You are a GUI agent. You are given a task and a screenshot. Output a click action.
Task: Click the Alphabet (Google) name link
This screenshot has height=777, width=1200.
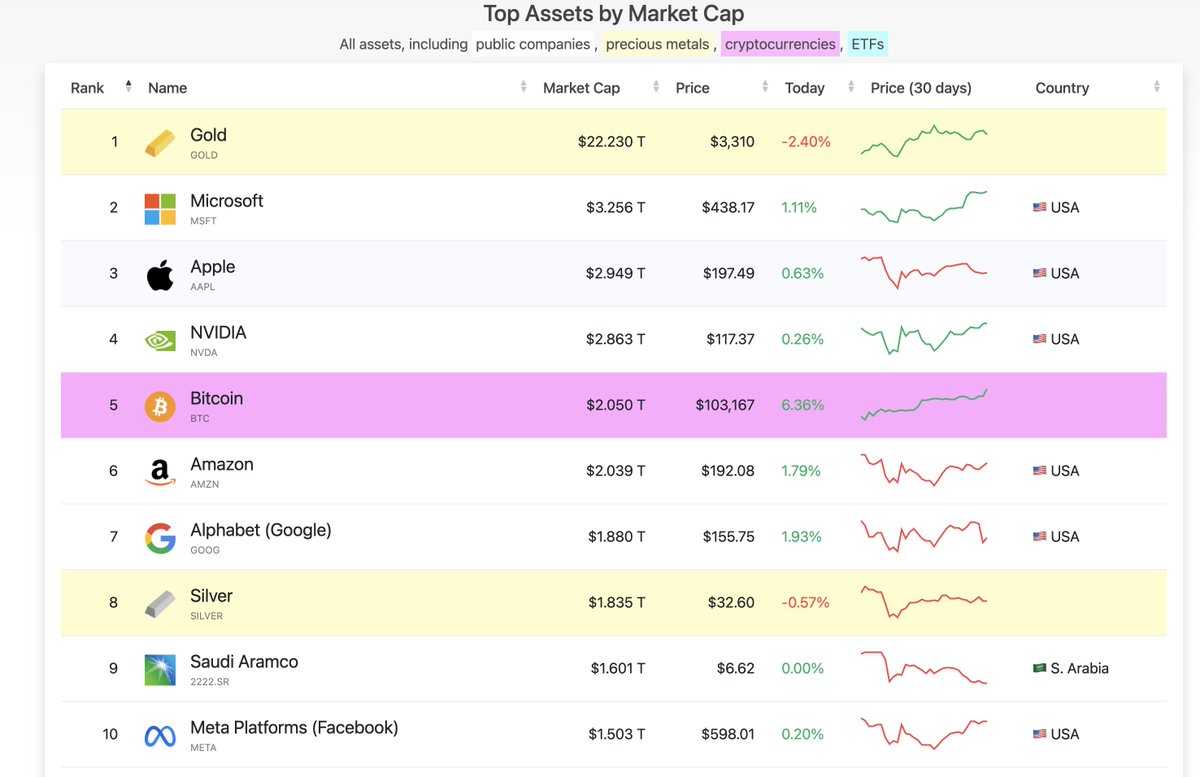point(260,530)
